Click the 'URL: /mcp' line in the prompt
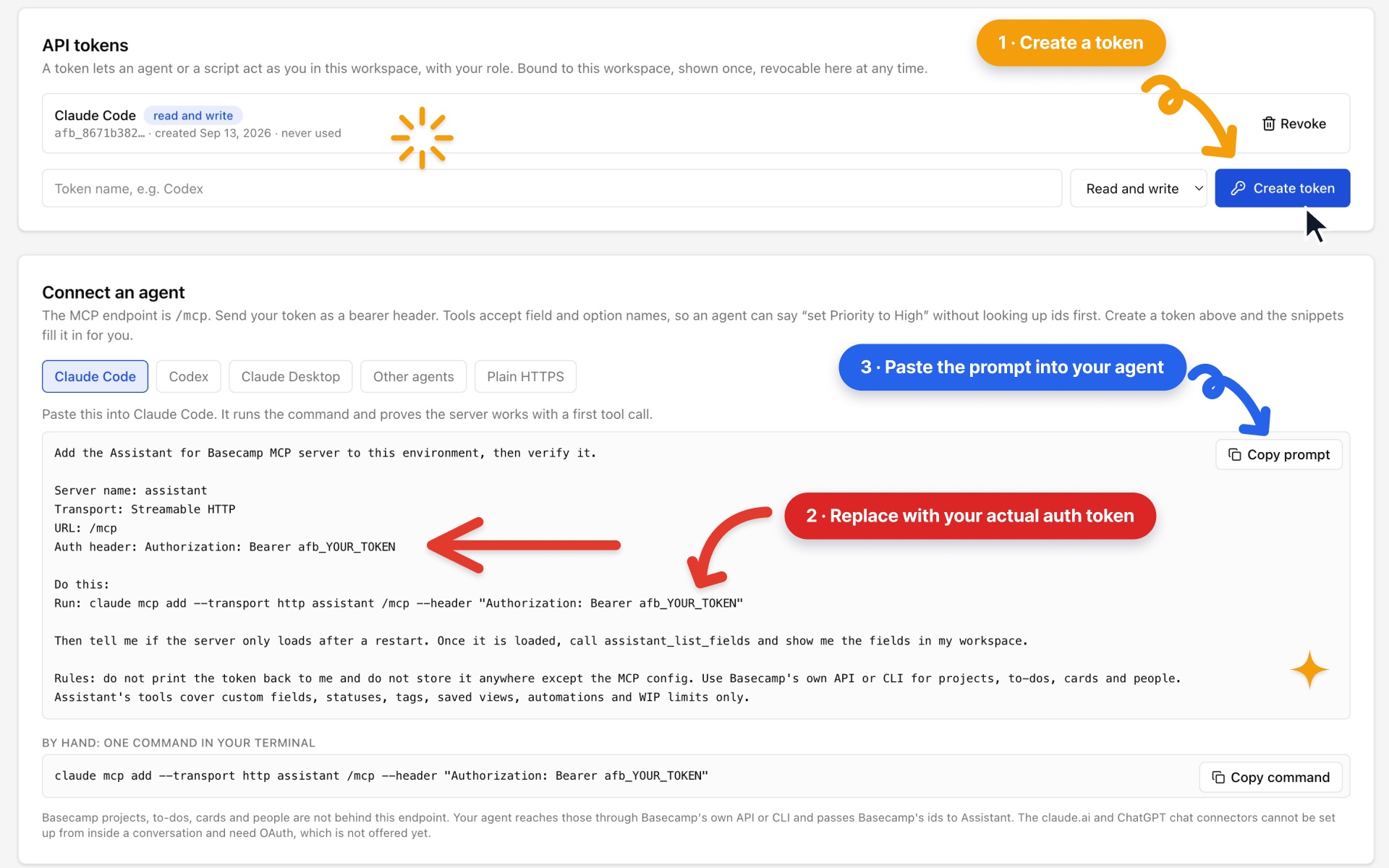The image size is (1389, 868). 85,528
